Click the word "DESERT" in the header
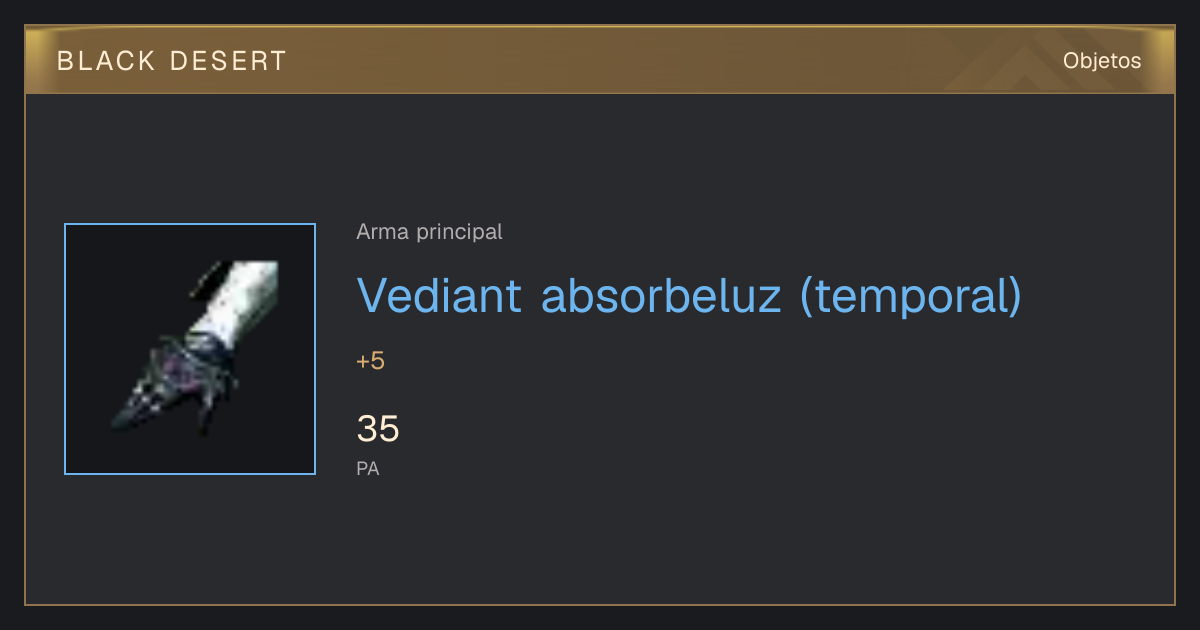 pyautogui.click(x=229, y=61)
